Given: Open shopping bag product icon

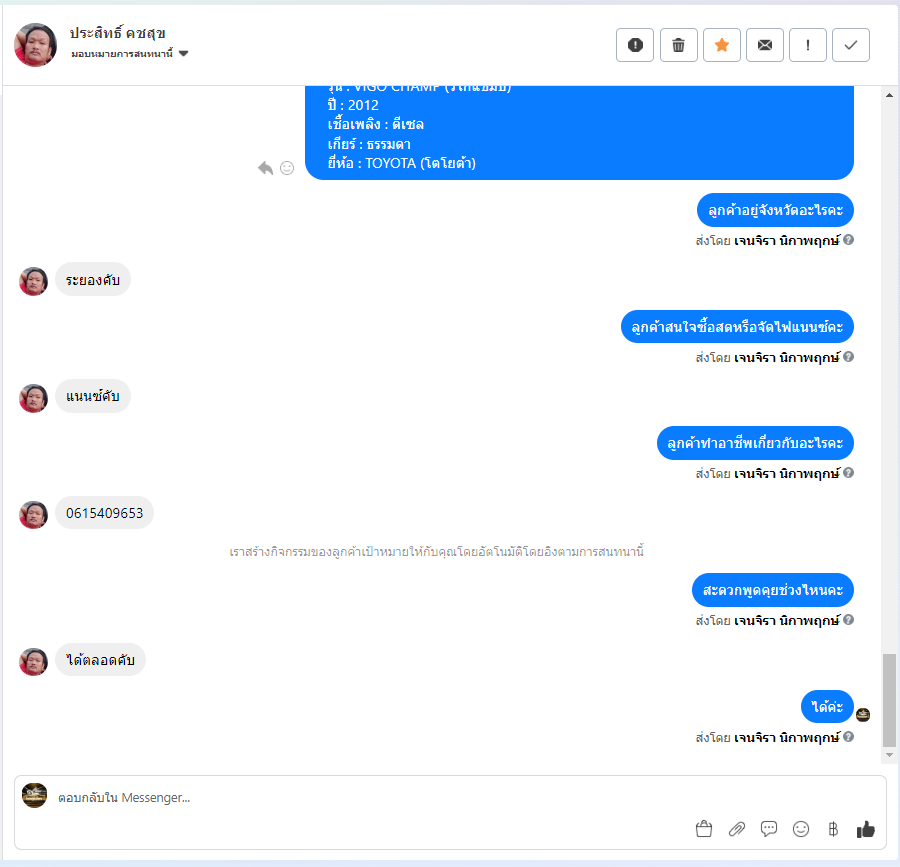Looking at the screenshot, I should pos(704,829).
